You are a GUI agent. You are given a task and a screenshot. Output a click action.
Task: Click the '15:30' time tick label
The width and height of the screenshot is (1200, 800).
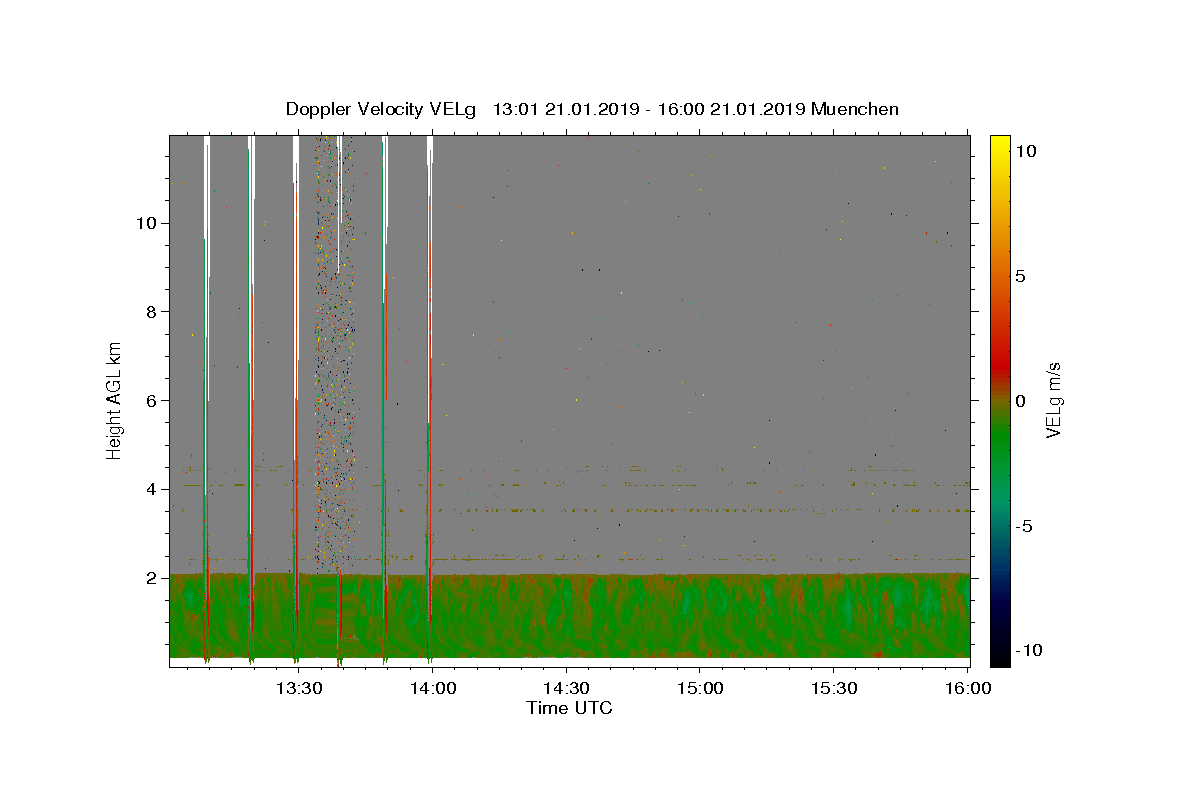[x=833, y=688]
